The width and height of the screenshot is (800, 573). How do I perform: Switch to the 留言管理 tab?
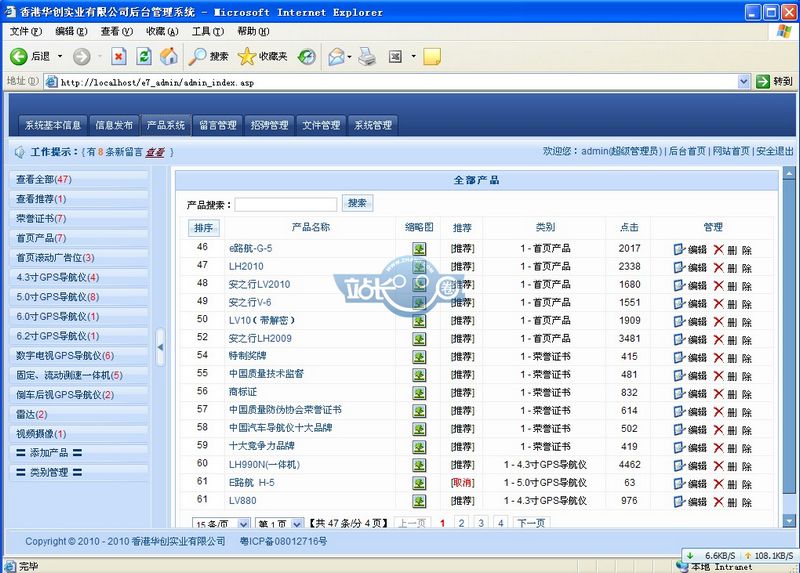click(218, 125)
